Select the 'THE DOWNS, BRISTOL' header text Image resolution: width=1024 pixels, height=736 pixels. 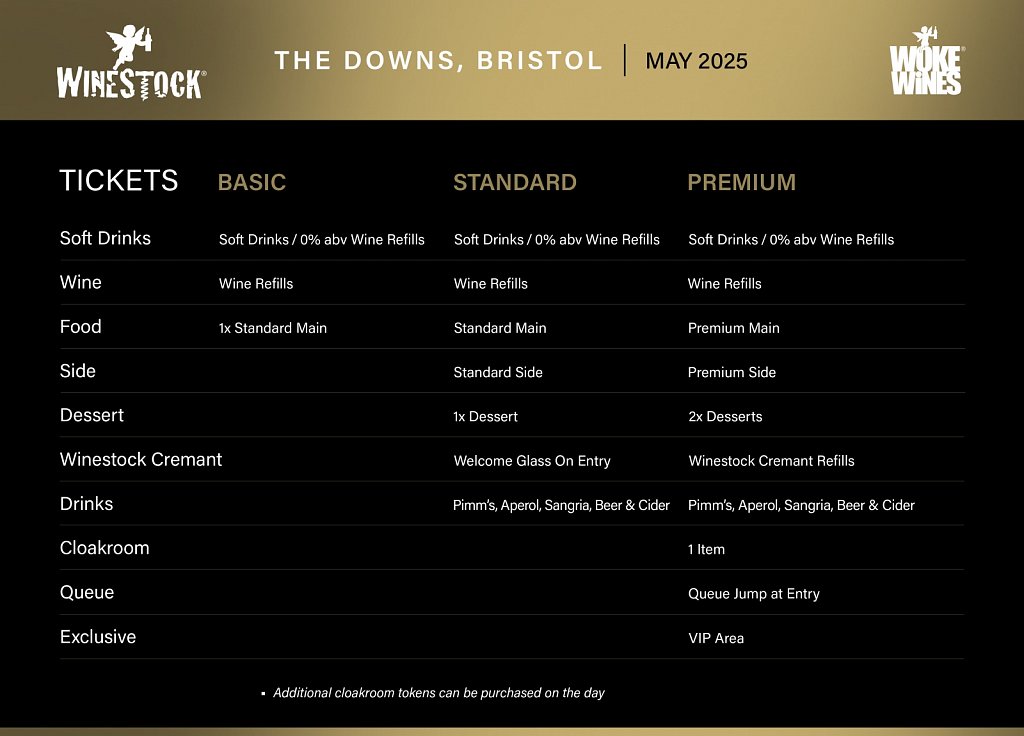[x=438, y=61]
